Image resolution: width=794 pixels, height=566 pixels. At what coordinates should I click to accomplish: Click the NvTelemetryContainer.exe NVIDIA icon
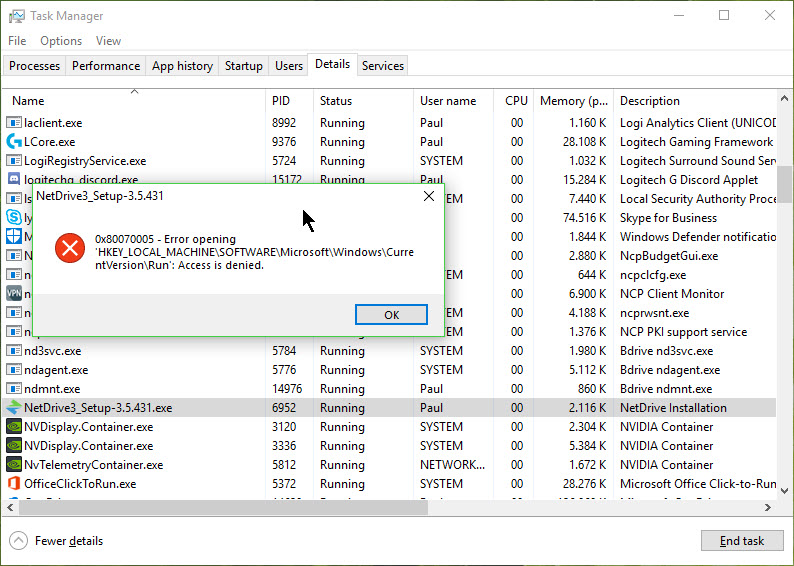point(14,464)
